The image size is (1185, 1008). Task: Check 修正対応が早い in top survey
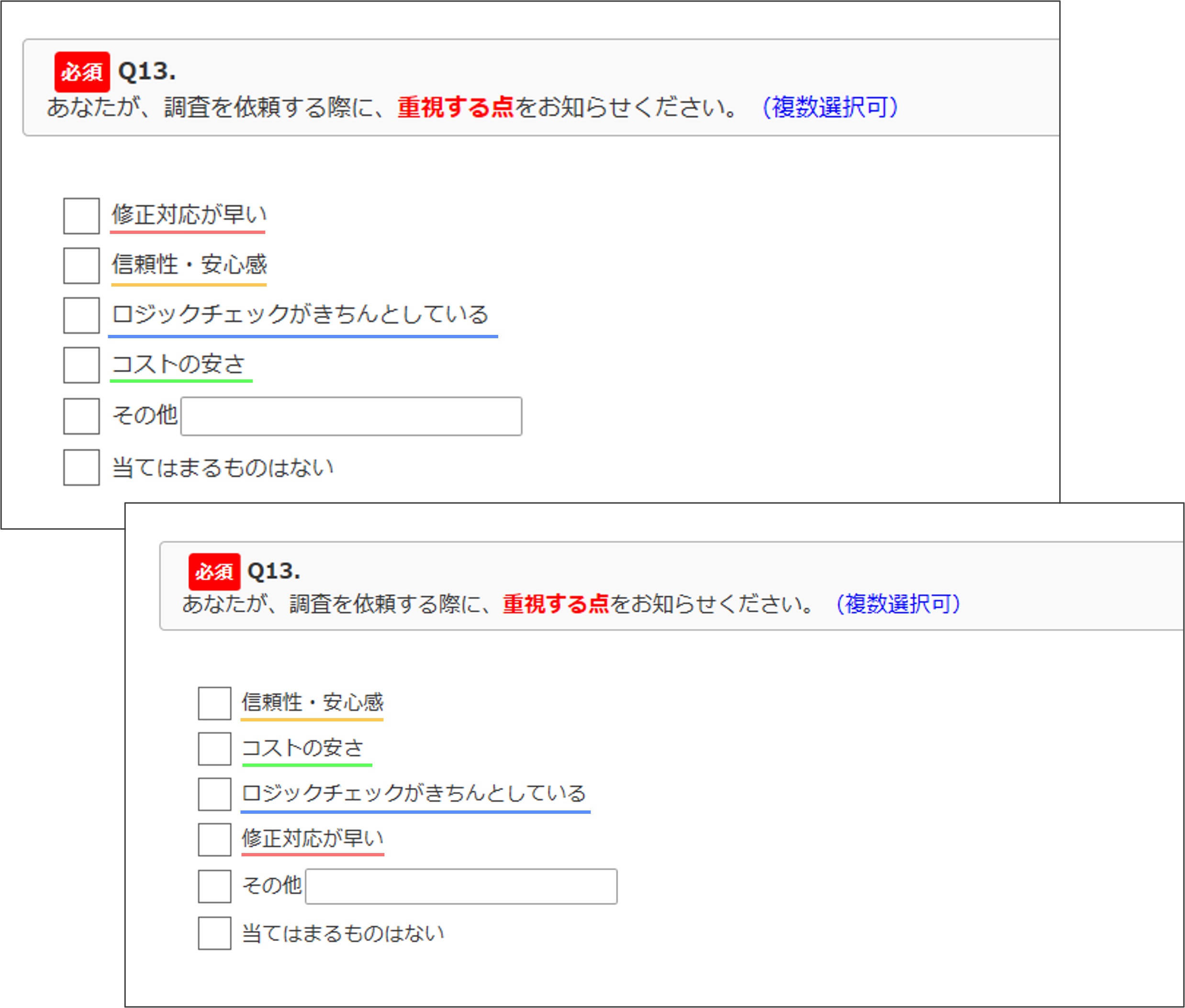(x=81, y=216)
